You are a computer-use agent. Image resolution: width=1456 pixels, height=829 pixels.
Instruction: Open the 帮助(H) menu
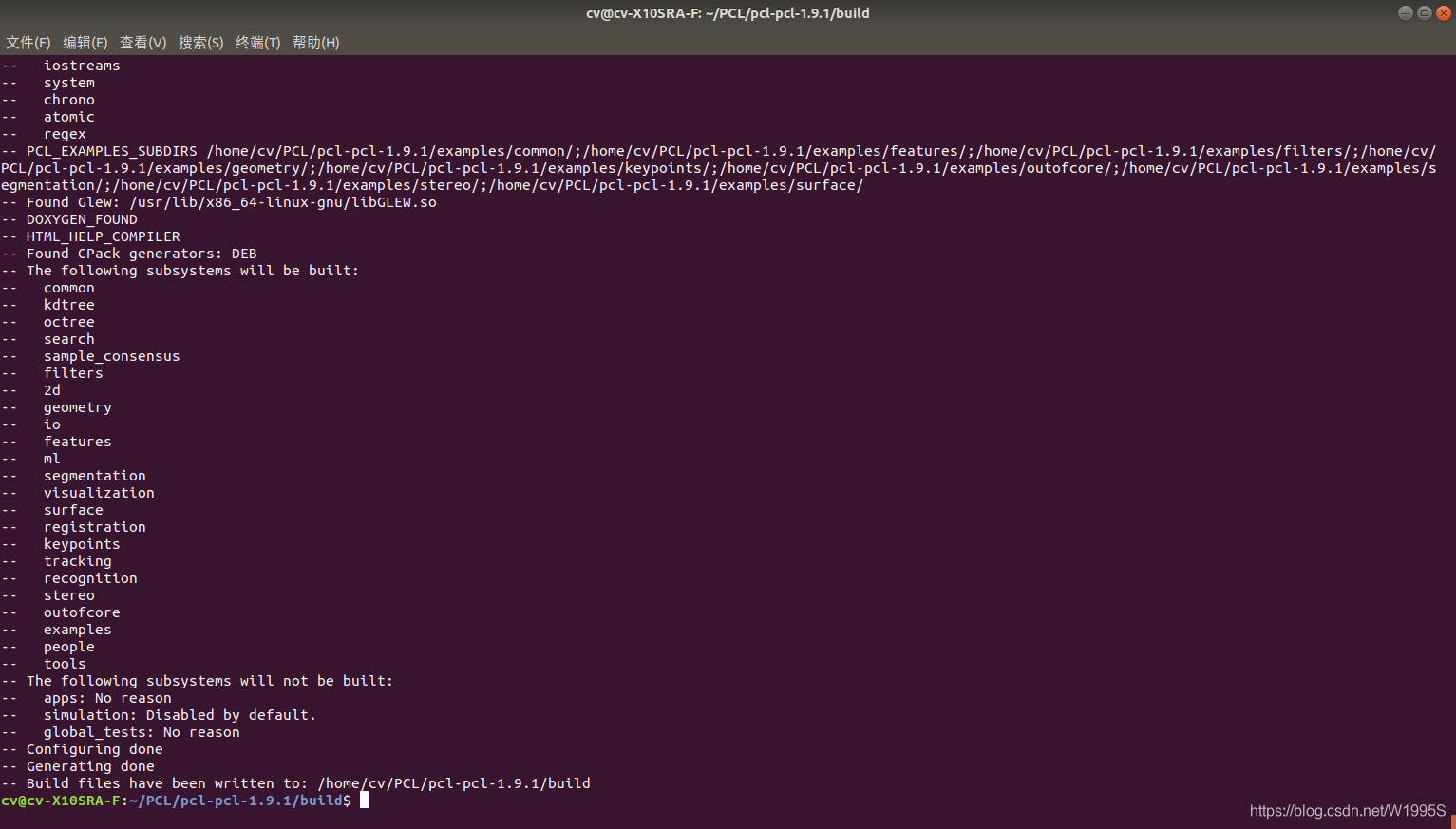tap(316, 43)
